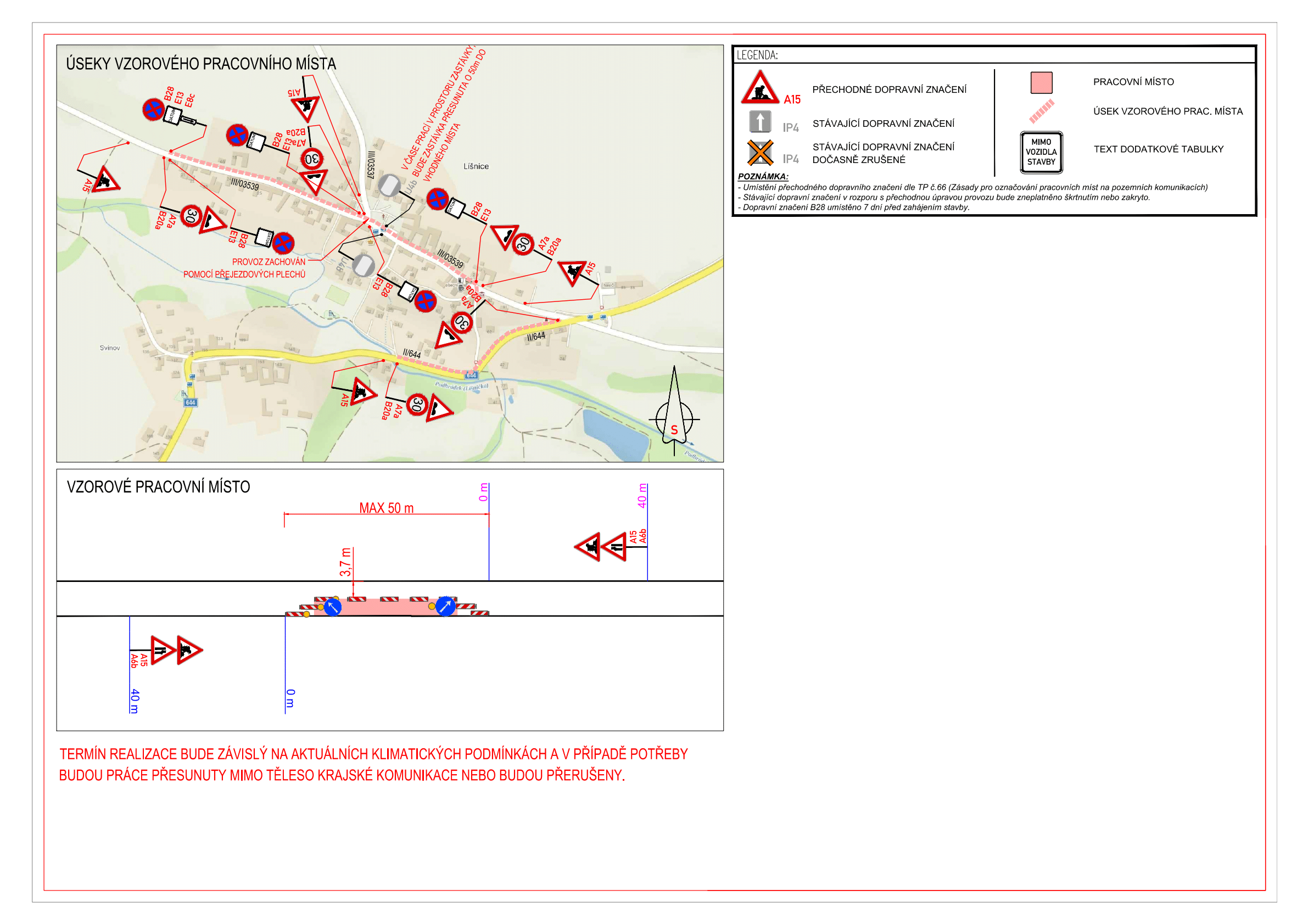
Task: Click the Líšnice village label
Action: click(x=476, y=166)
